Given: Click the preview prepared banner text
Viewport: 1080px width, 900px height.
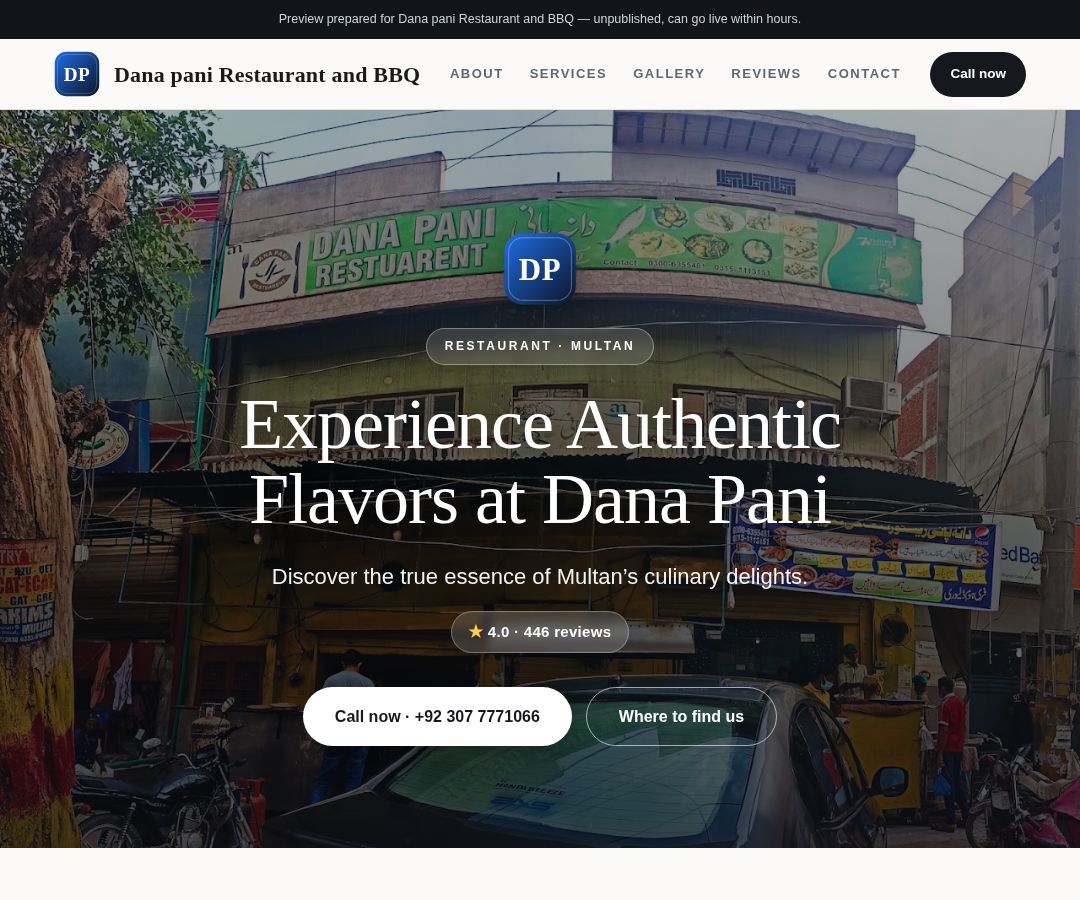Looking at the screenshot, I should click(539, 19).
